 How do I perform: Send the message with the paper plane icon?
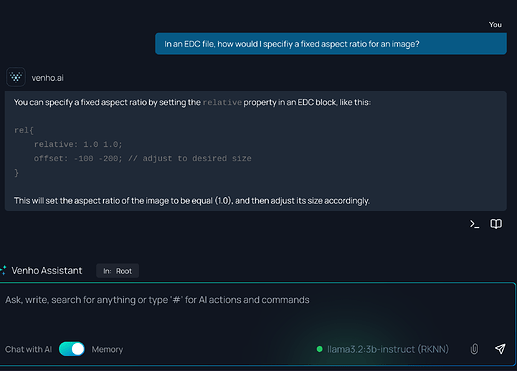click(x=500, y=349)
